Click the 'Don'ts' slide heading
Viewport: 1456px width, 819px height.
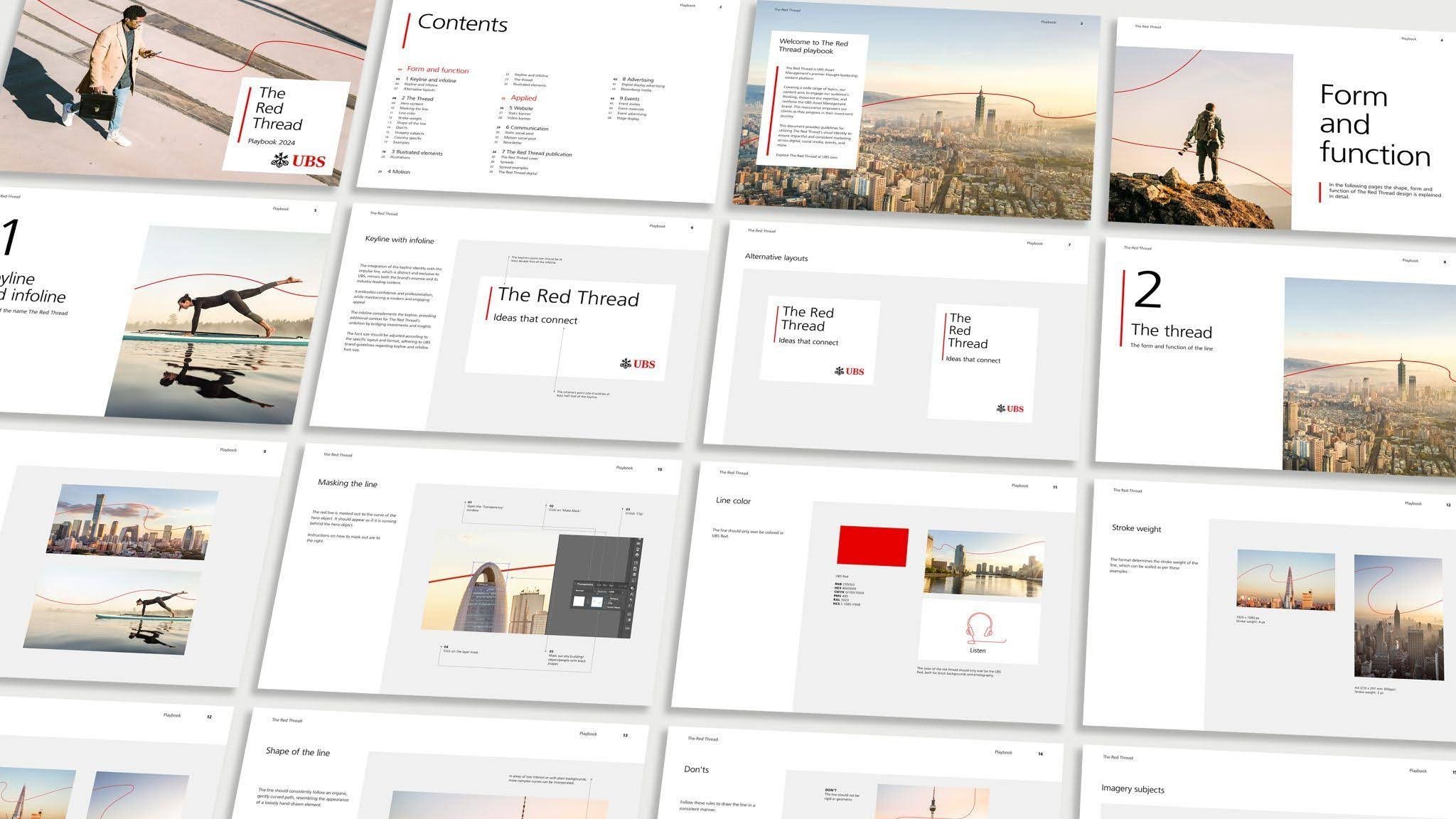click(x=696, y=770)
